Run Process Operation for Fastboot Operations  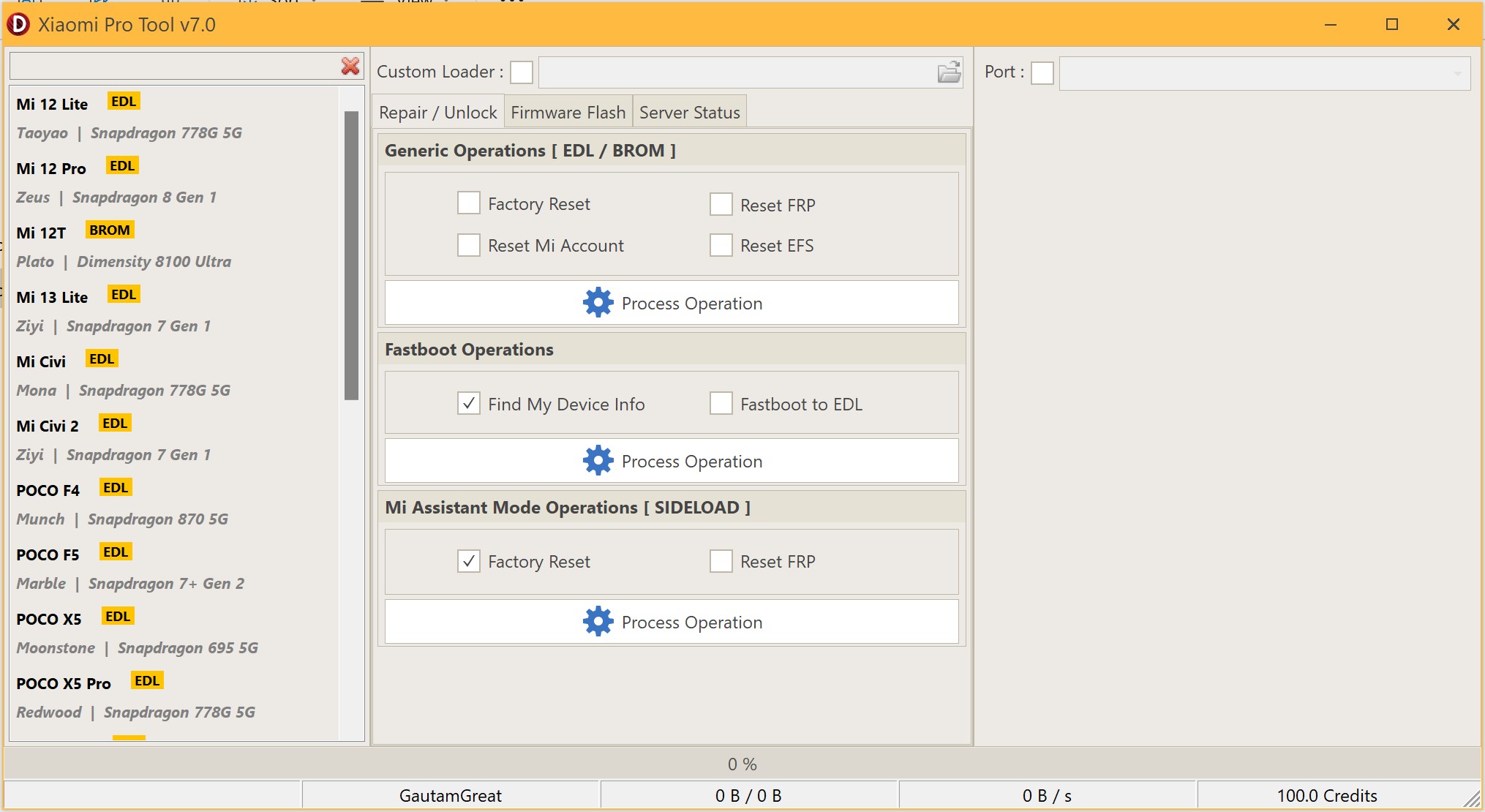(672, 461)
